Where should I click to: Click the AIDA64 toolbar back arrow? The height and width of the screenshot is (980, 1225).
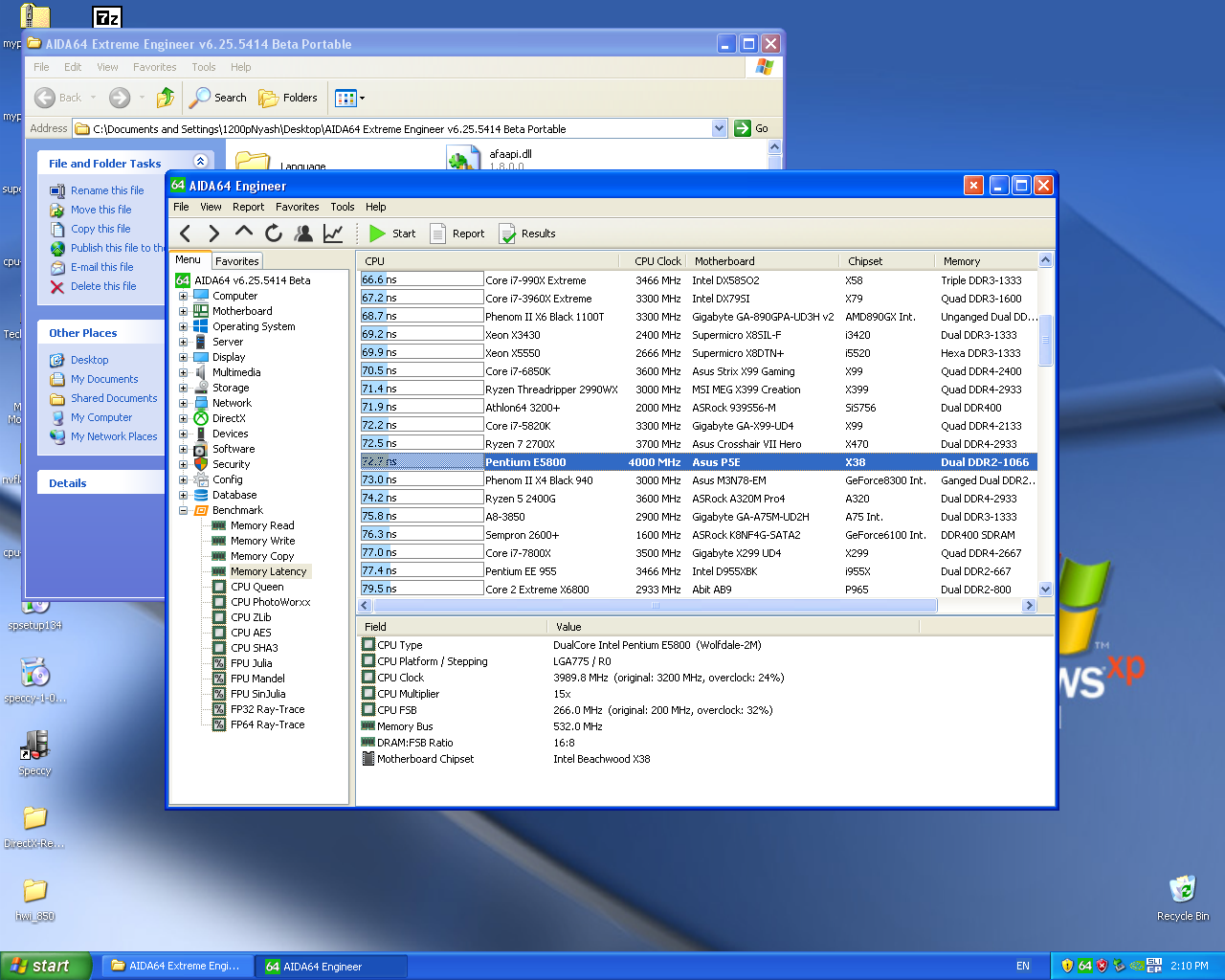[186, 233]
